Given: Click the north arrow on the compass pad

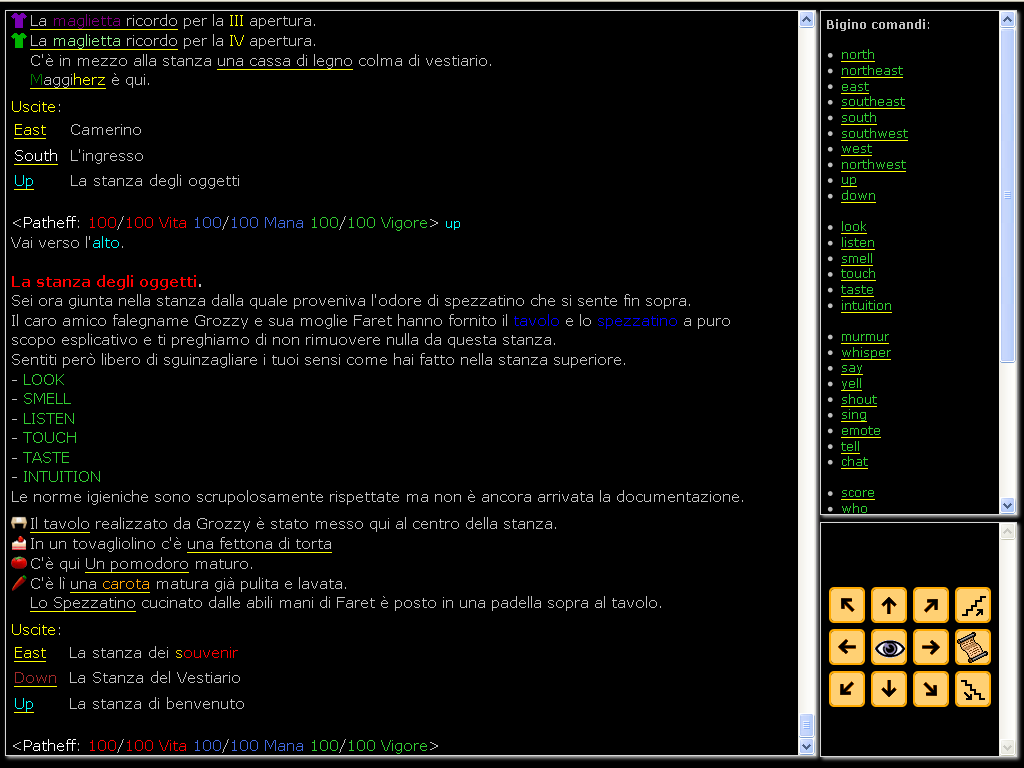Looking at the screenshot, I should coord(888,605).
